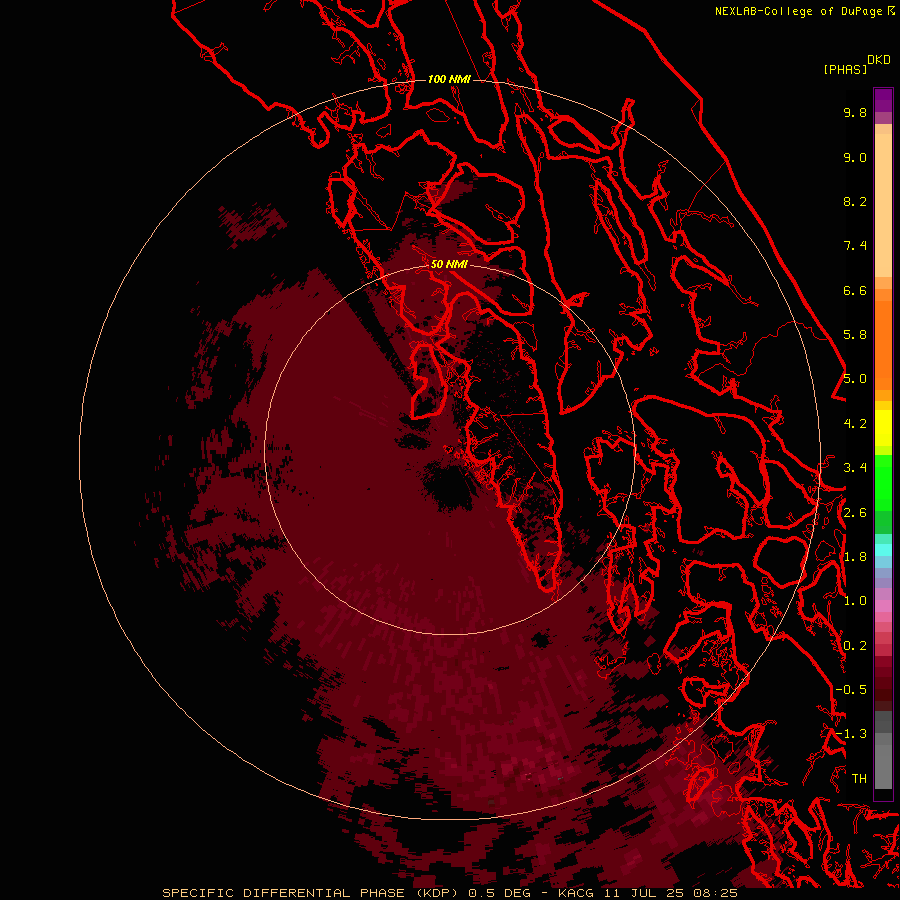Click the 9.8 value on the color scale
The width and height of the screenshot is (900, 900).
click(x=855, y=113)
